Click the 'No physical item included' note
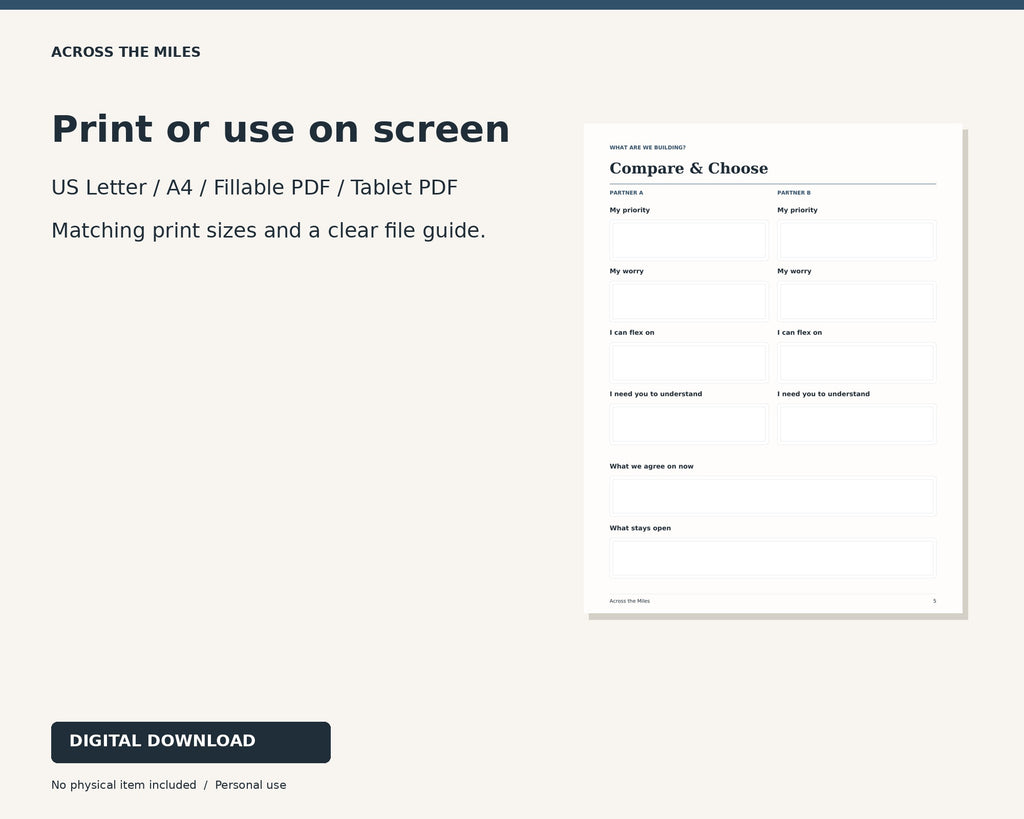Image resolution: width=1024 pixels, height=819 pixels. (123, 785)
